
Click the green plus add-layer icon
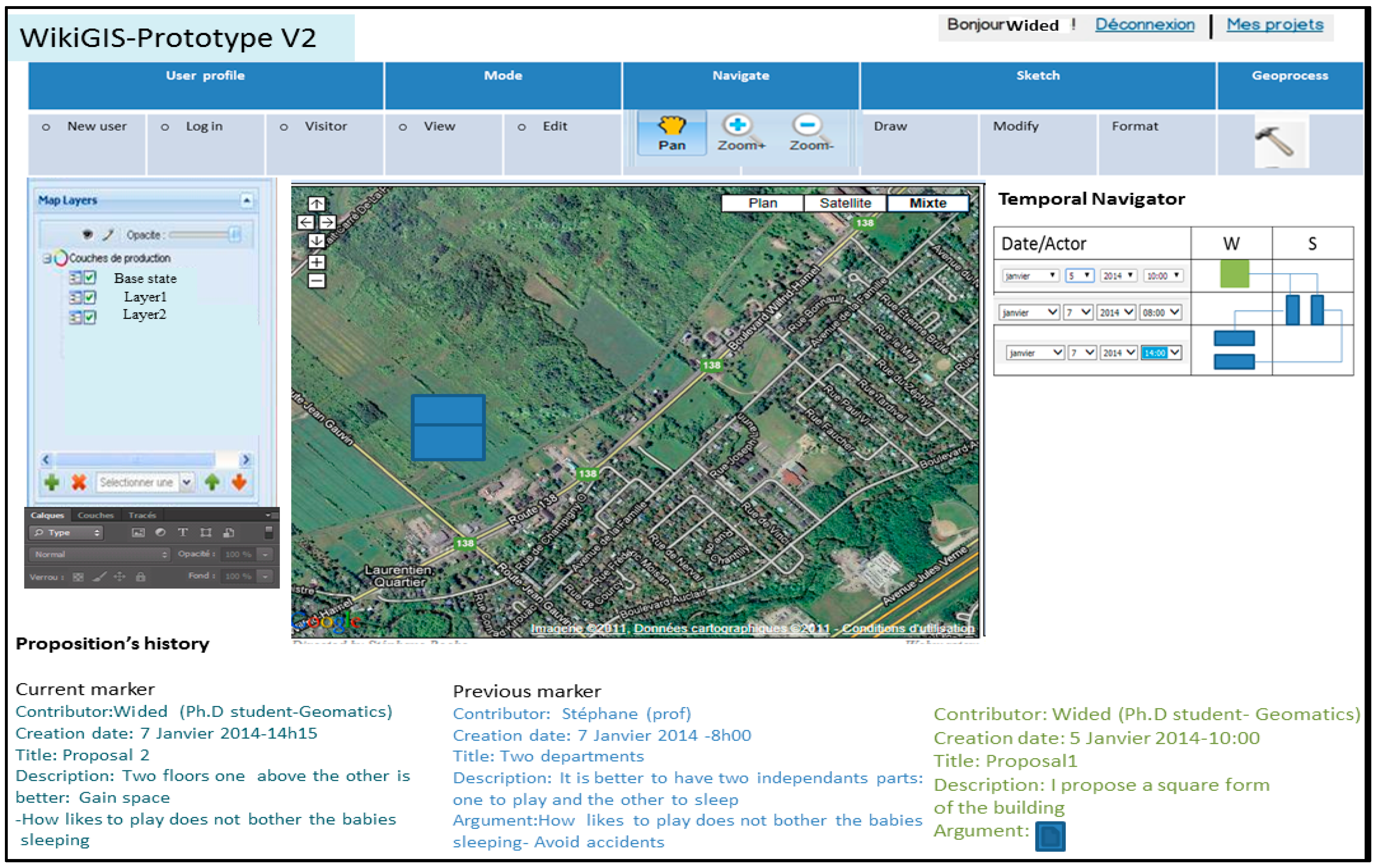pyautogui.click(x=52, y=482)
